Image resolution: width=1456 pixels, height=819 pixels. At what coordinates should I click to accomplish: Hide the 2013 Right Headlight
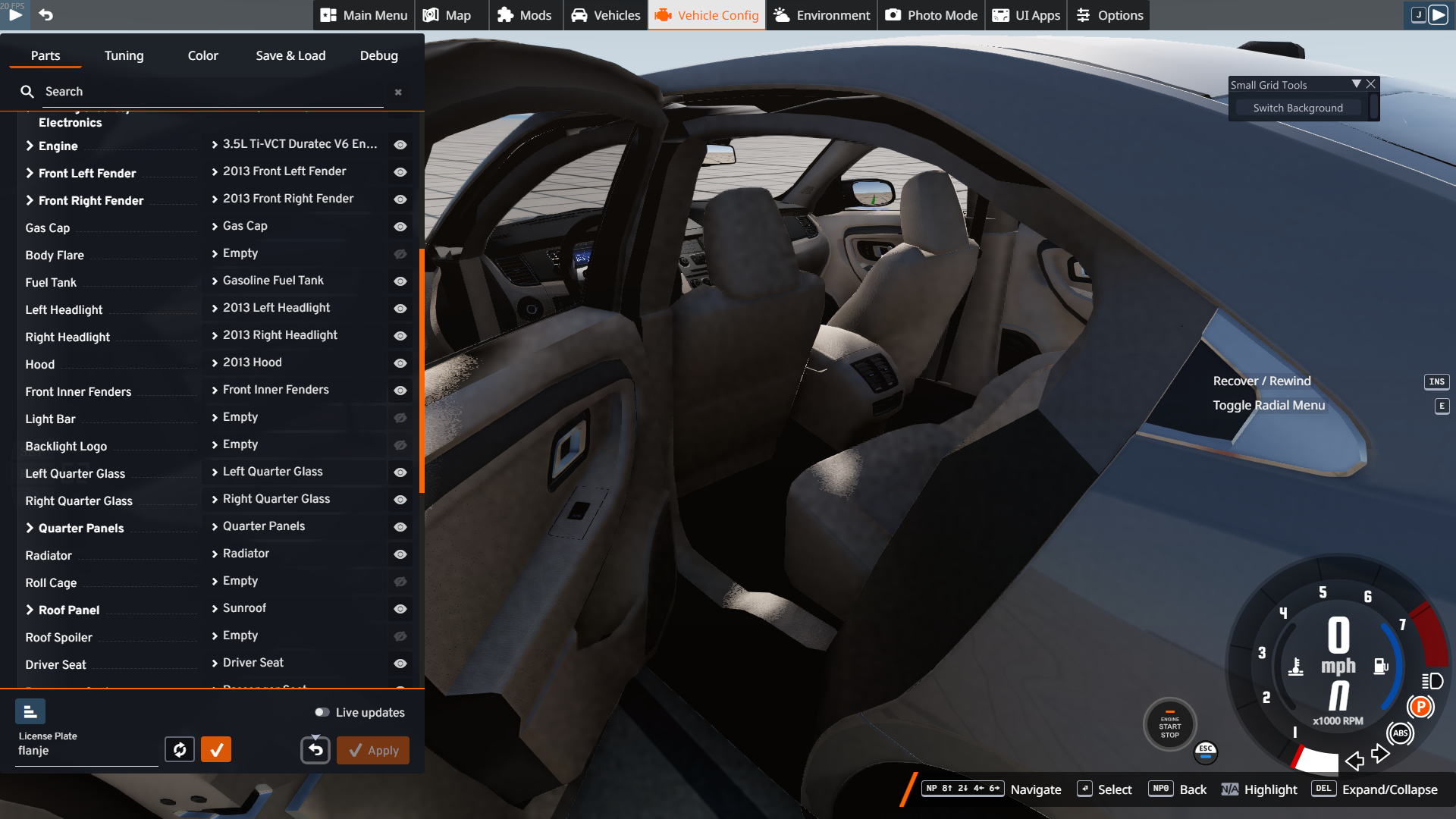(400, 336)
